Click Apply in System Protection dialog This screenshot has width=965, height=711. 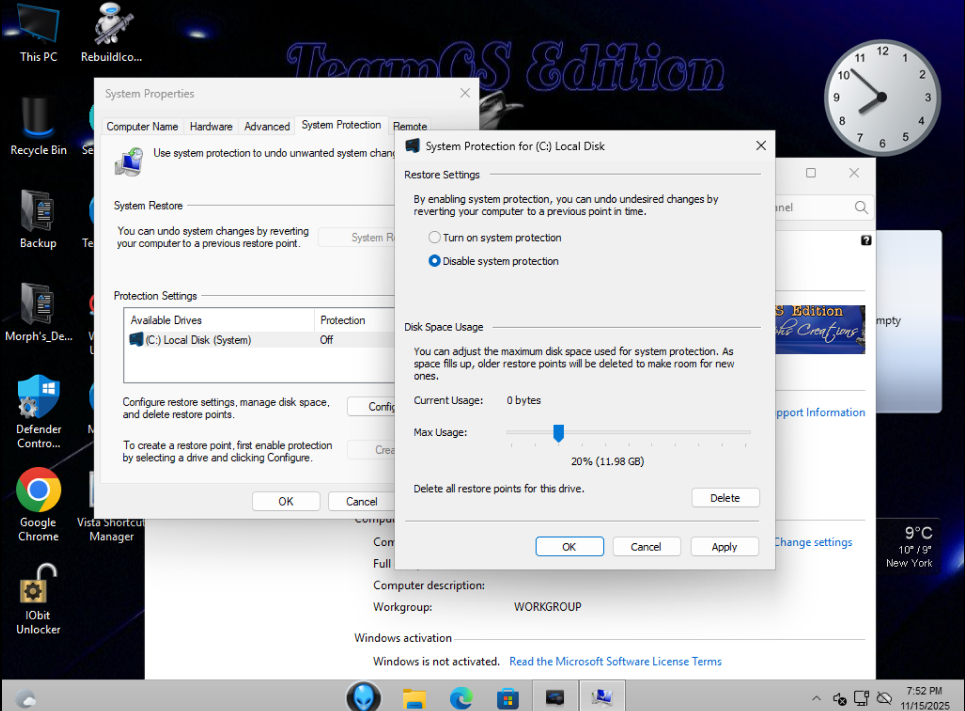724,547
